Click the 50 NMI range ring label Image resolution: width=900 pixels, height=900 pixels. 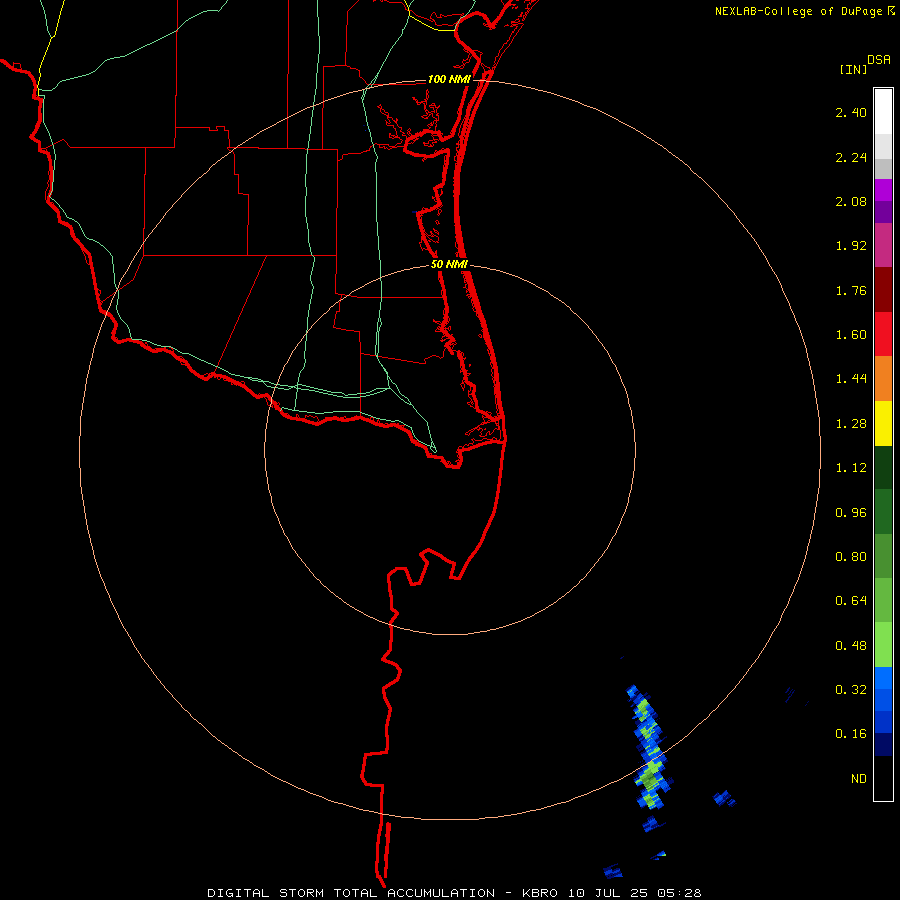pyautogui.click(x=449, y=264)
